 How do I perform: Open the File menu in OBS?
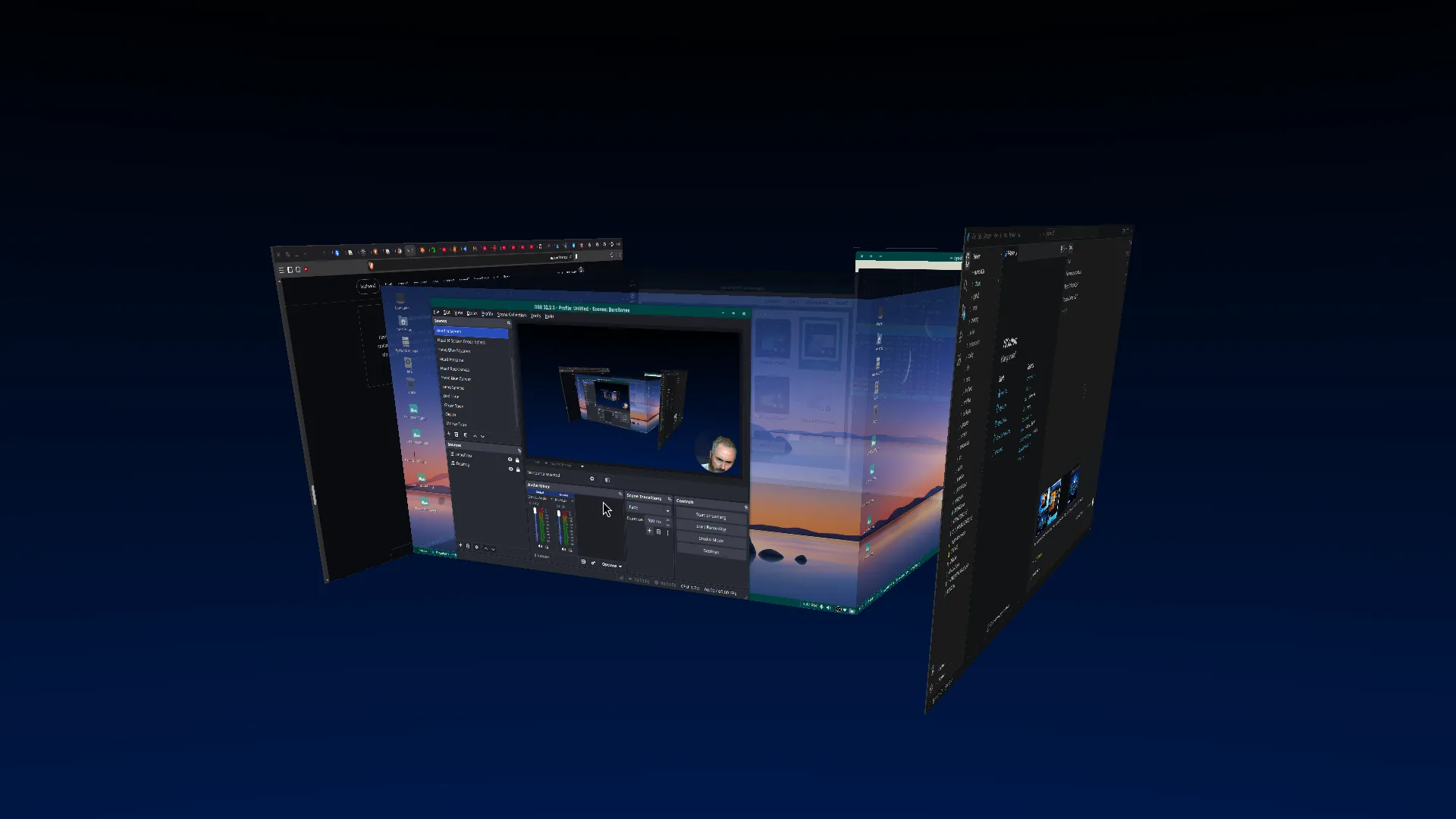pyautogui.click(x=436, y=312)
